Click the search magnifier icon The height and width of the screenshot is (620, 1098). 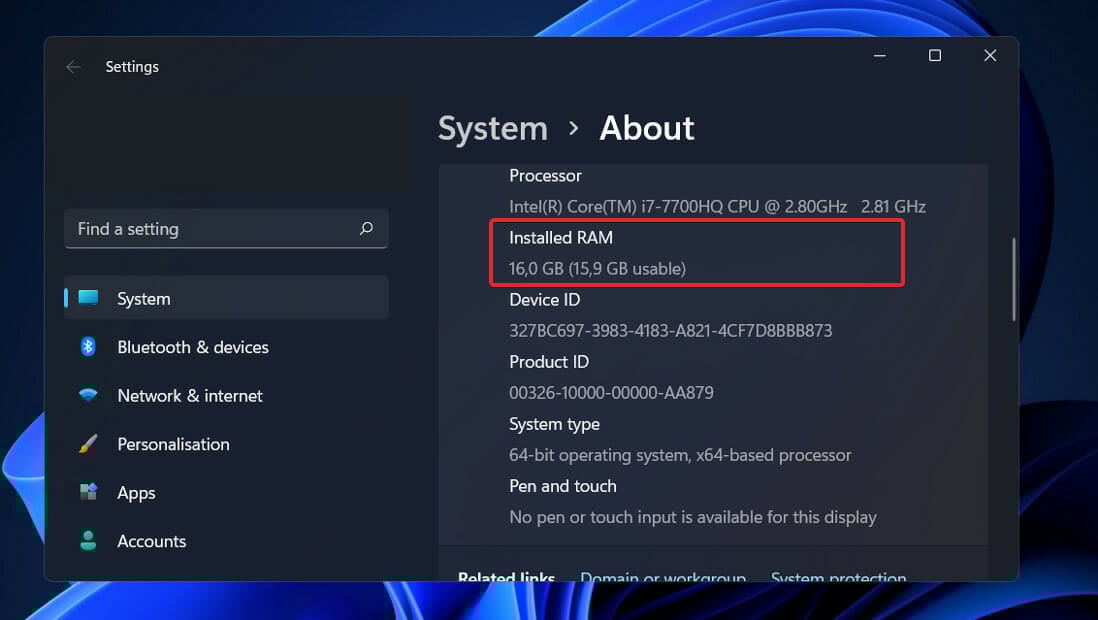click(366, 229)
